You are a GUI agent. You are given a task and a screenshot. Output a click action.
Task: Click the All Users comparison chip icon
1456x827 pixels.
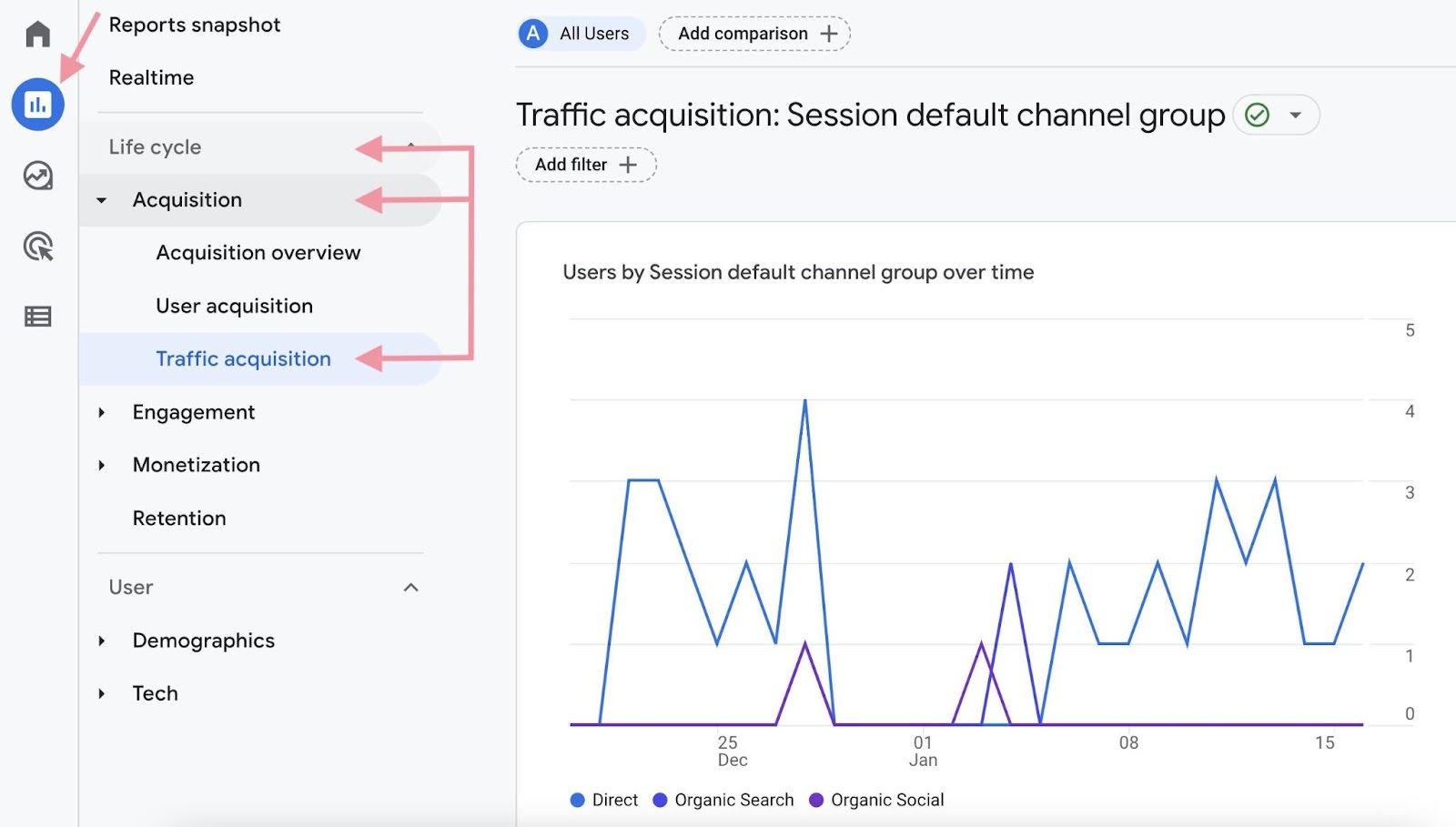[532, 34]
